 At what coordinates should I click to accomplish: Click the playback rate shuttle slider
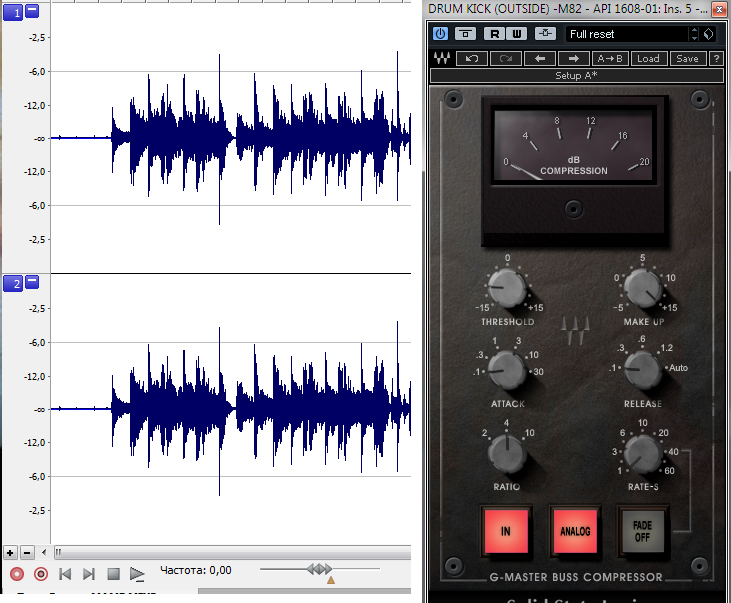(x=320, y=569)
